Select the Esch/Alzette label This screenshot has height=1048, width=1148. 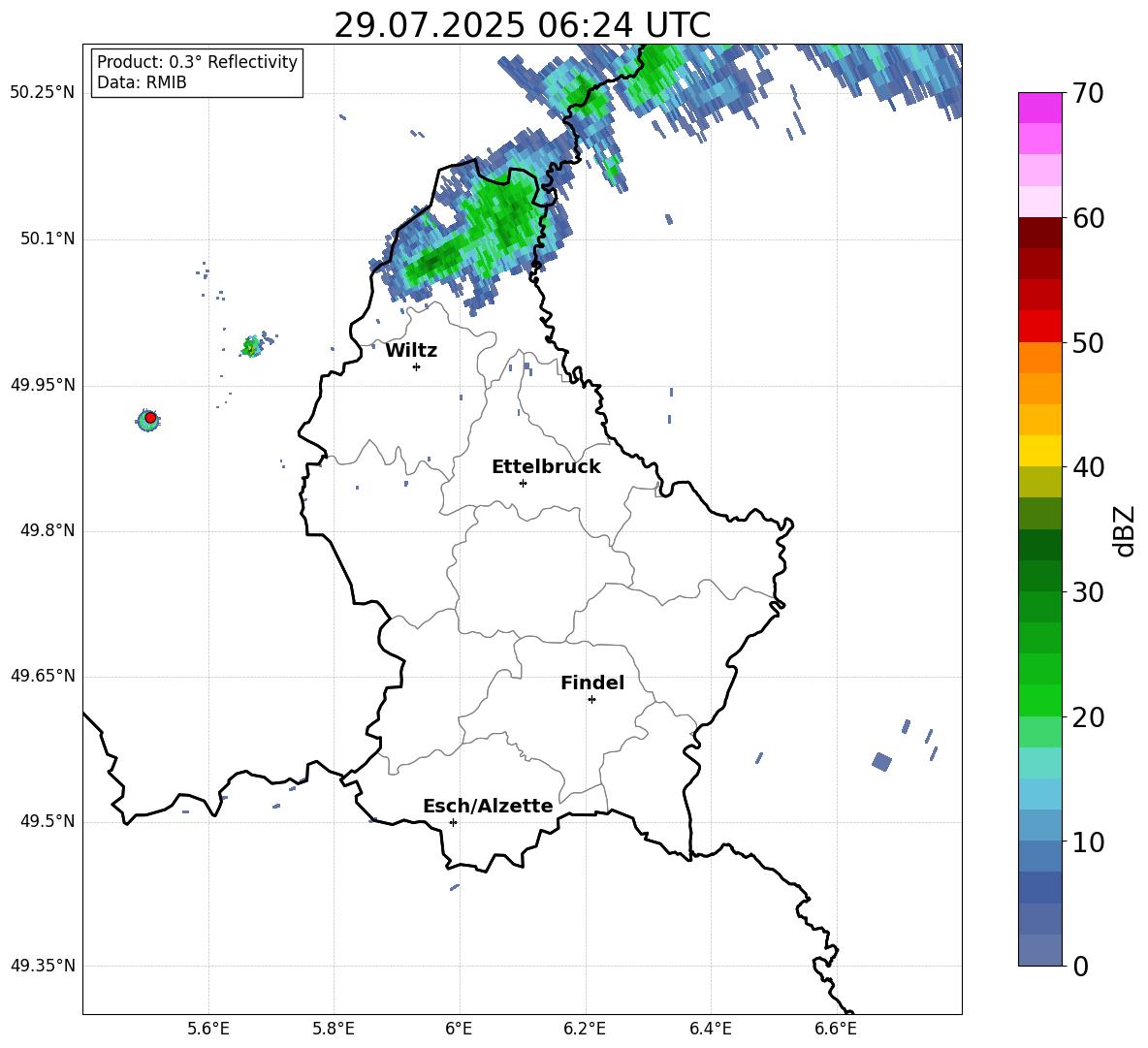click(x=489, y=806)
